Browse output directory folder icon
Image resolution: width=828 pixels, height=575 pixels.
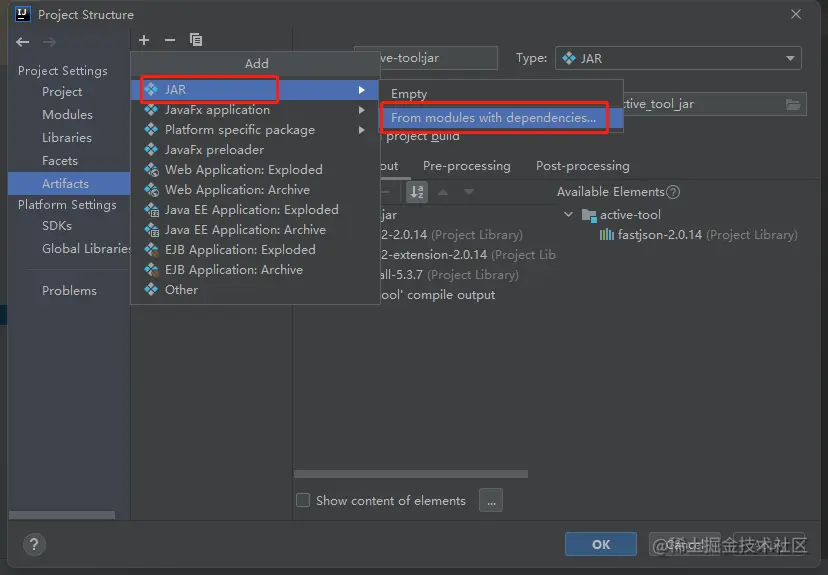click(x=793, y=104)
